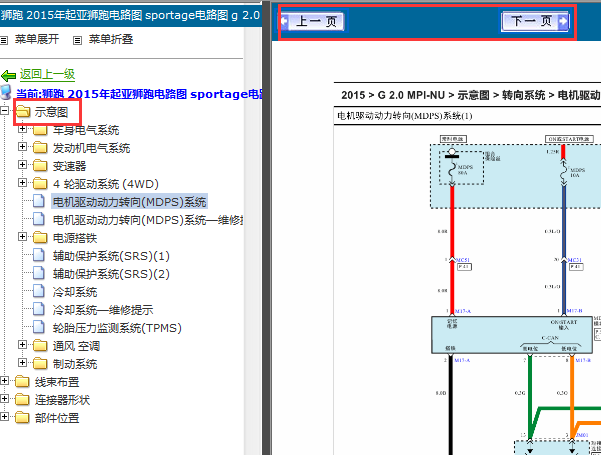This screenshot has height=455, width=601.
Task: Click the 通风, 空调 folder icon
Action: [40, 345]
